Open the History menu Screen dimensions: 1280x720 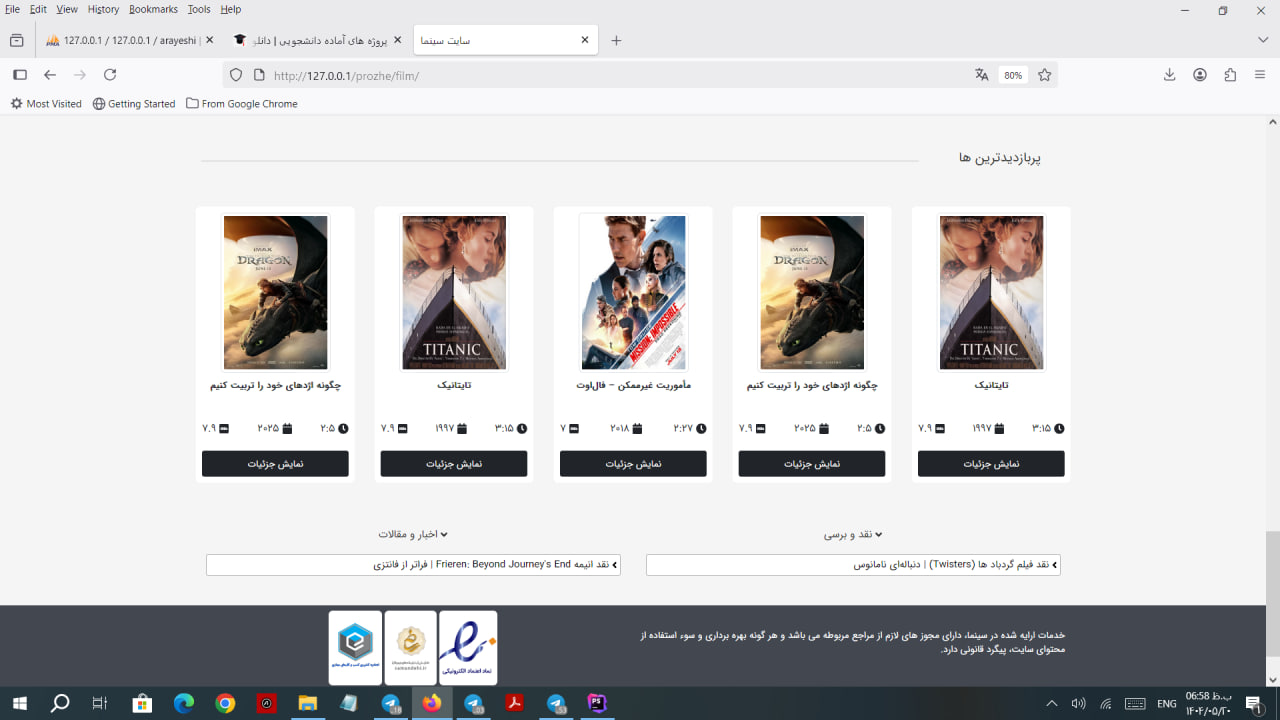tap(103, 9)
